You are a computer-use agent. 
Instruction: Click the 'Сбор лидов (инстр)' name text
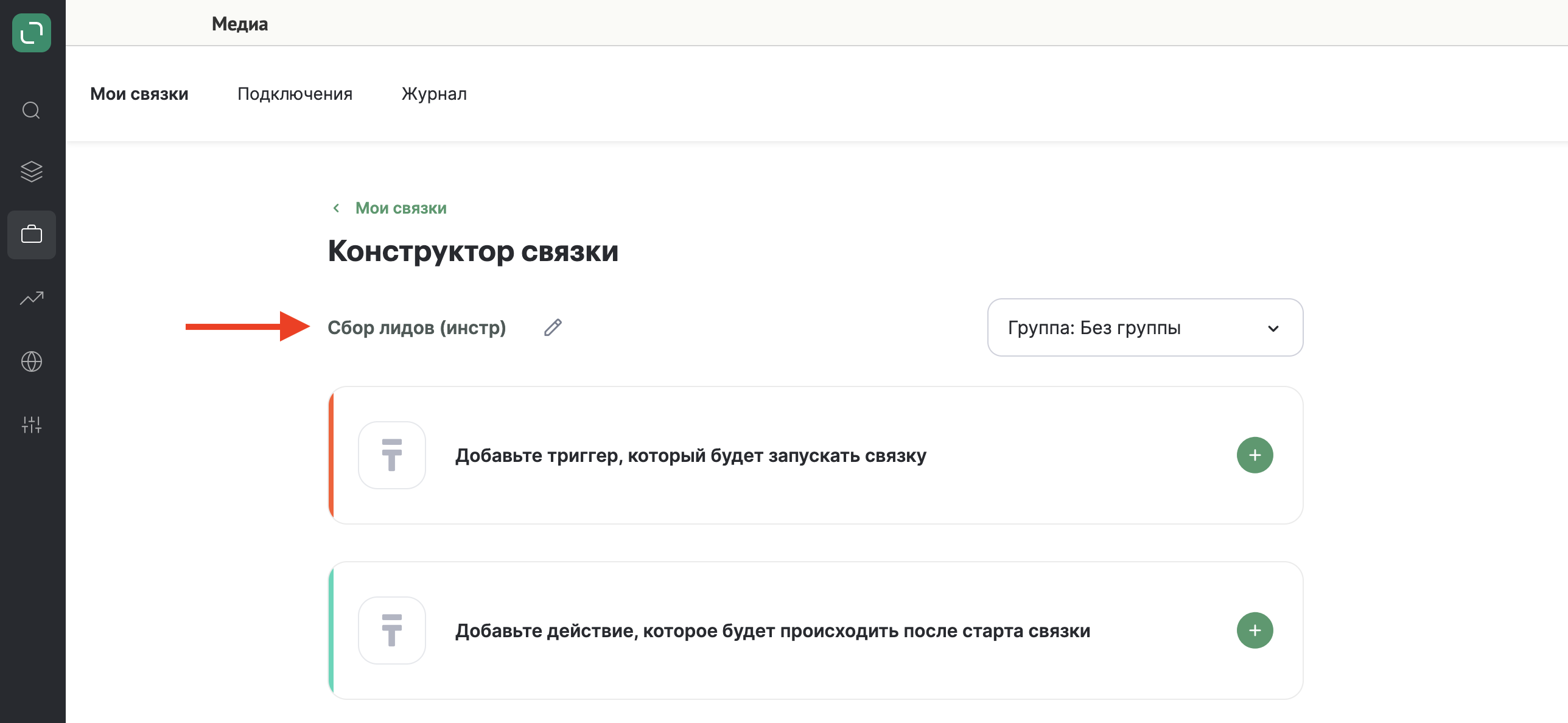[417, 327]
